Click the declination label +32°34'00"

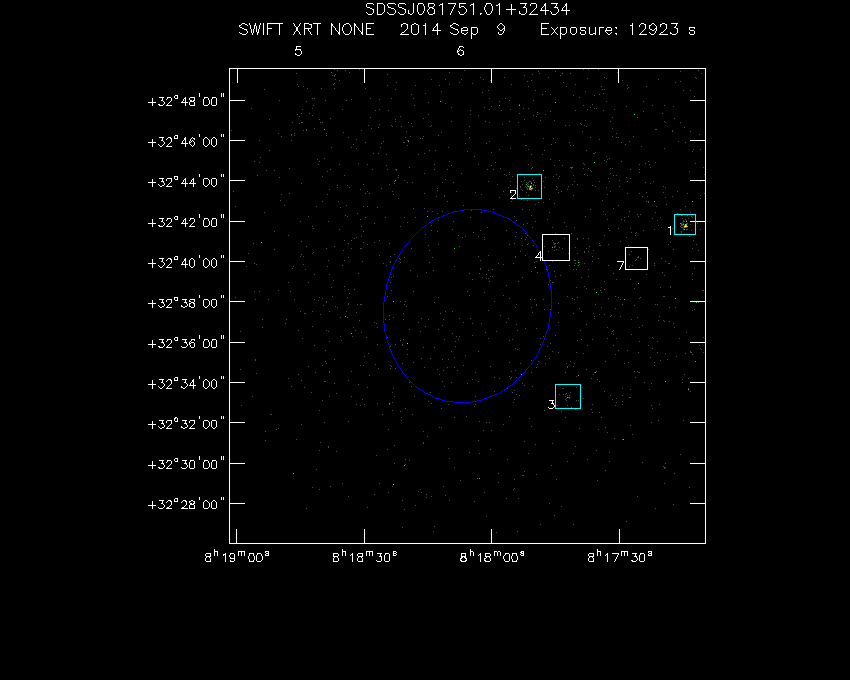[186, 383]
